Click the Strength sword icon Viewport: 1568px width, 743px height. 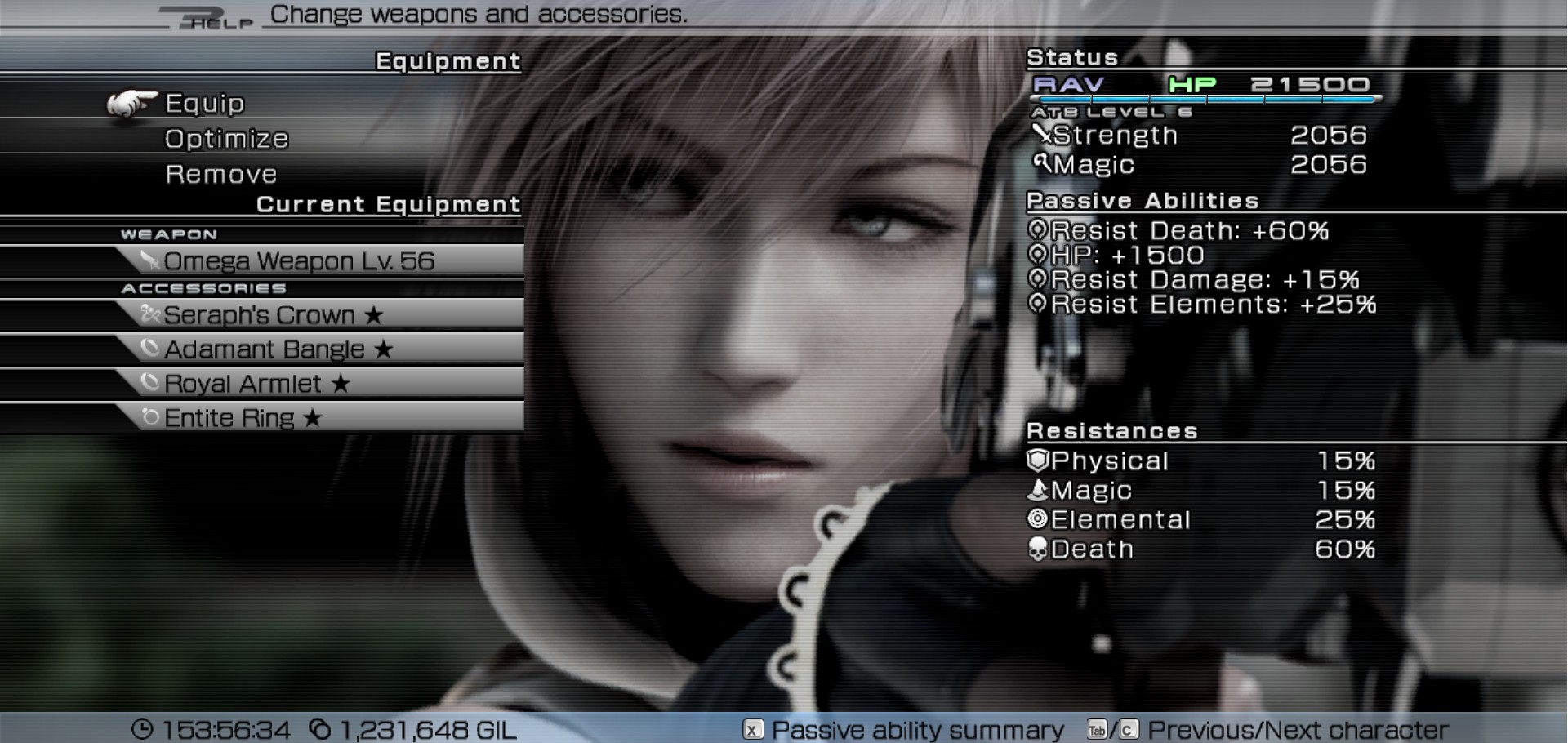[1041, 133]
